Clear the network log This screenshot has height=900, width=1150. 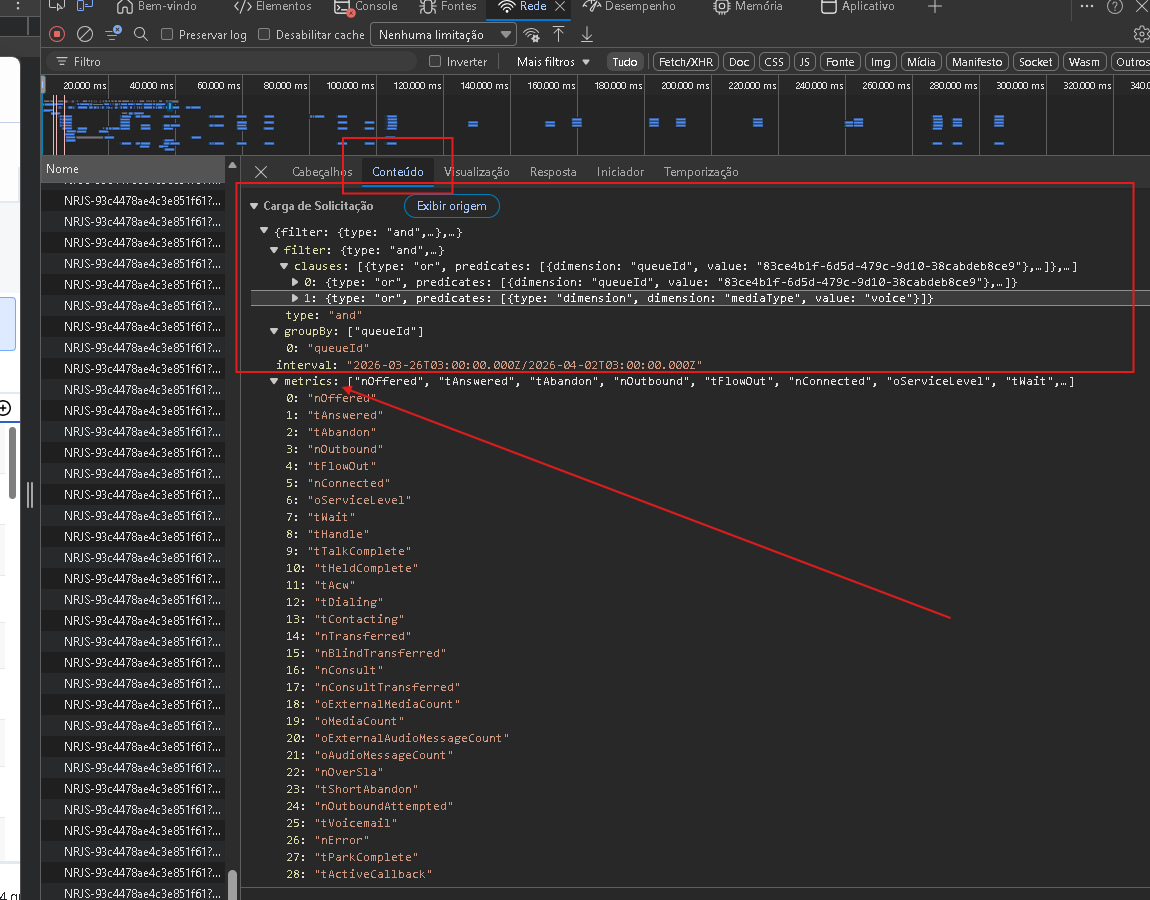click(85, 34)
